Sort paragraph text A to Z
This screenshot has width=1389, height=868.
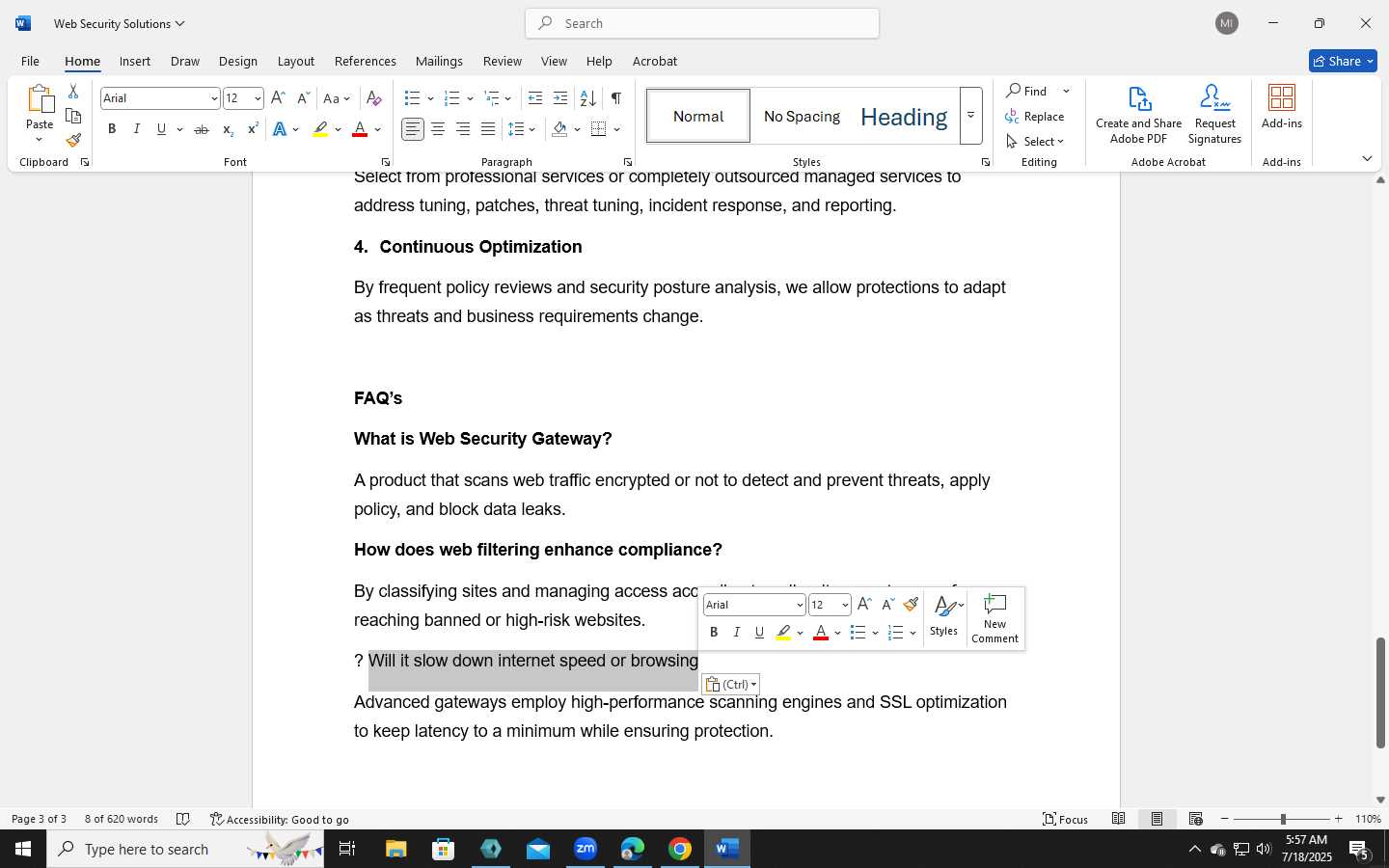pos(587,98)
